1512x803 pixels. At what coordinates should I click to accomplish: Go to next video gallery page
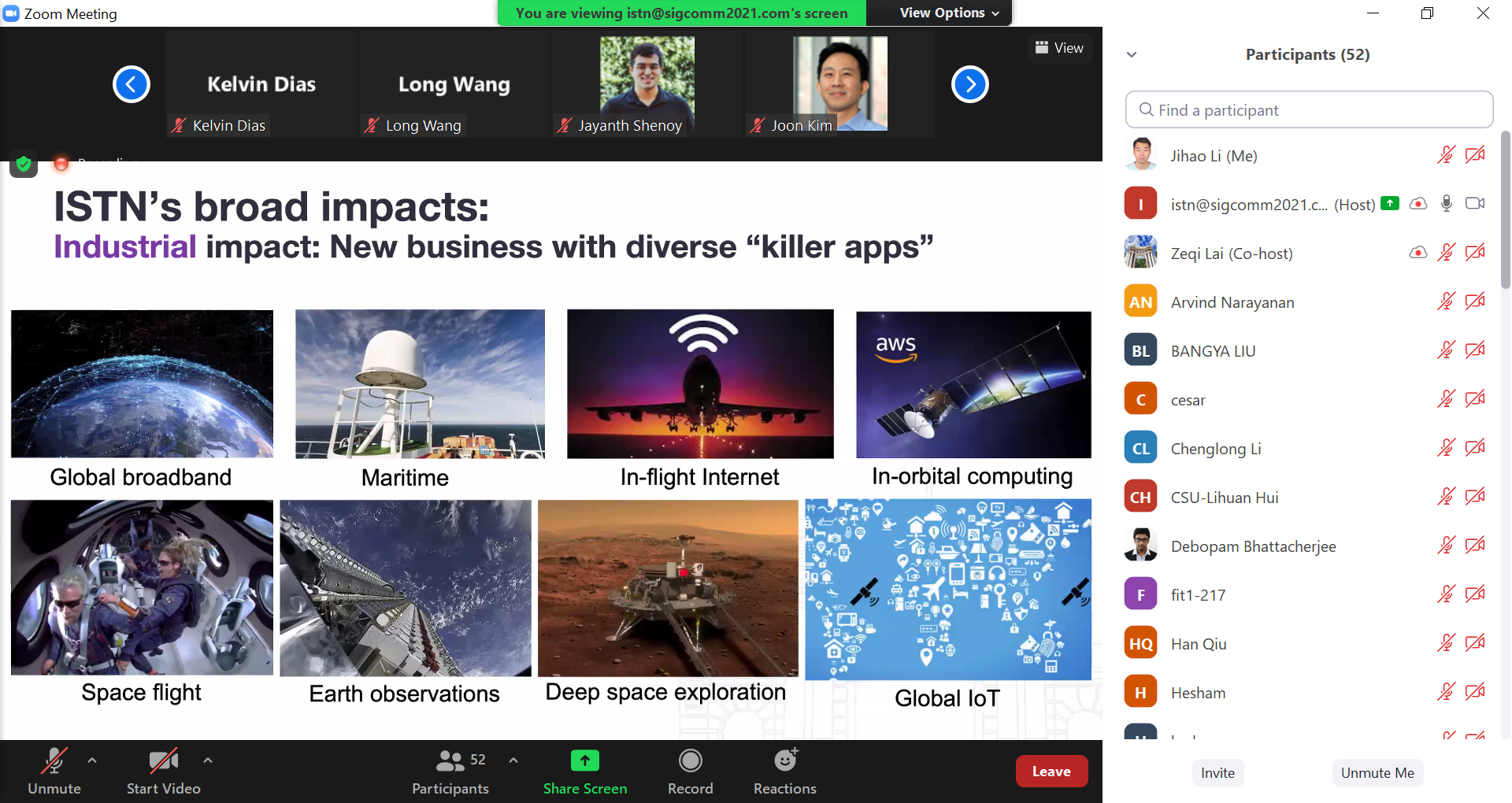point(969,84)
